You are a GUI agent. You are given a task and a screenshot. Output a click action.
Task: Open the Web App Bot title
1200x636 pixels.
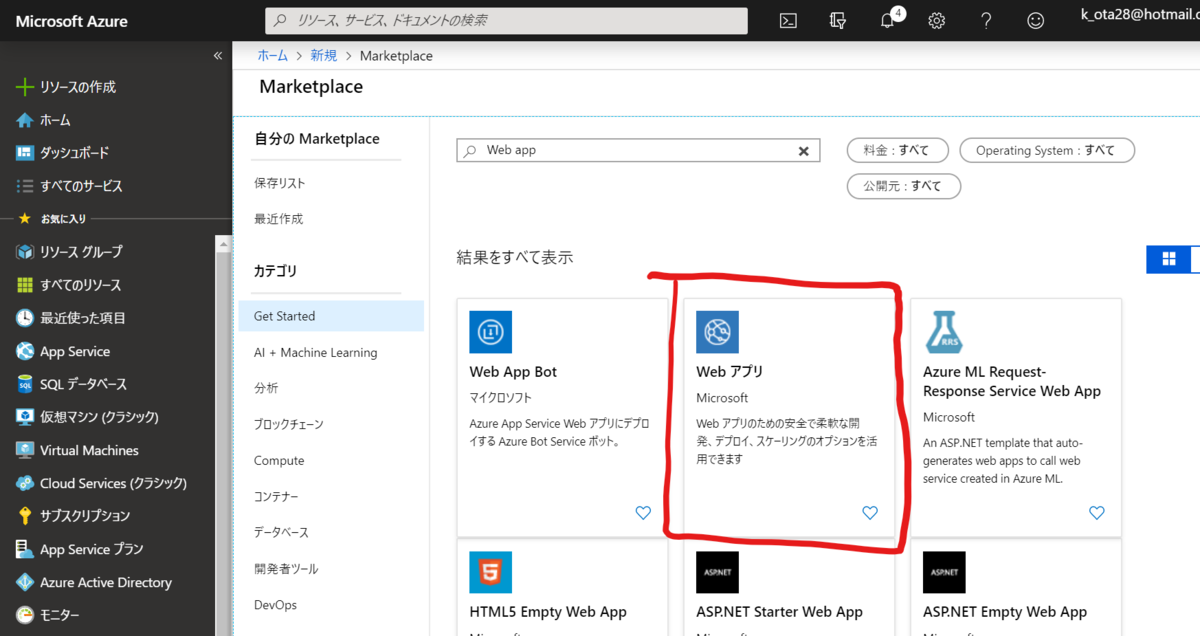click(x=513, y=372)
